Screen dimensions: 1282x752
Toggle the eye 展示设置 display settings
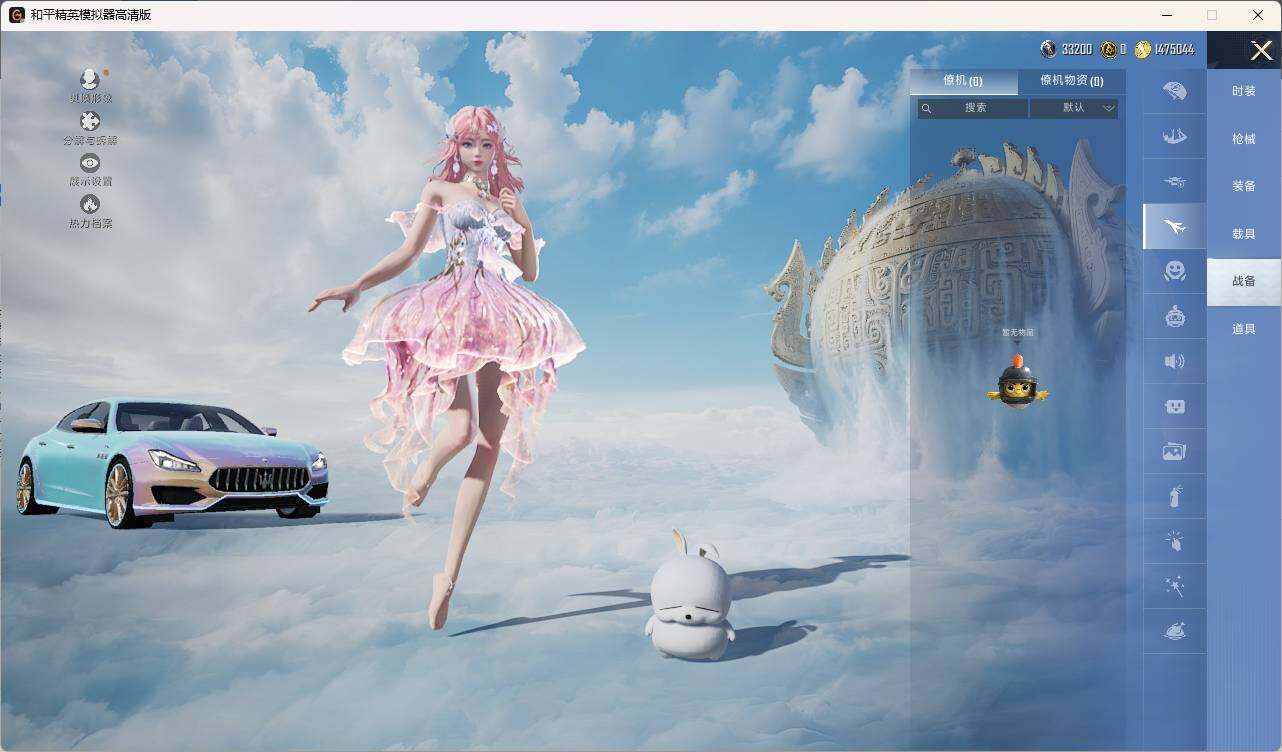90,162
